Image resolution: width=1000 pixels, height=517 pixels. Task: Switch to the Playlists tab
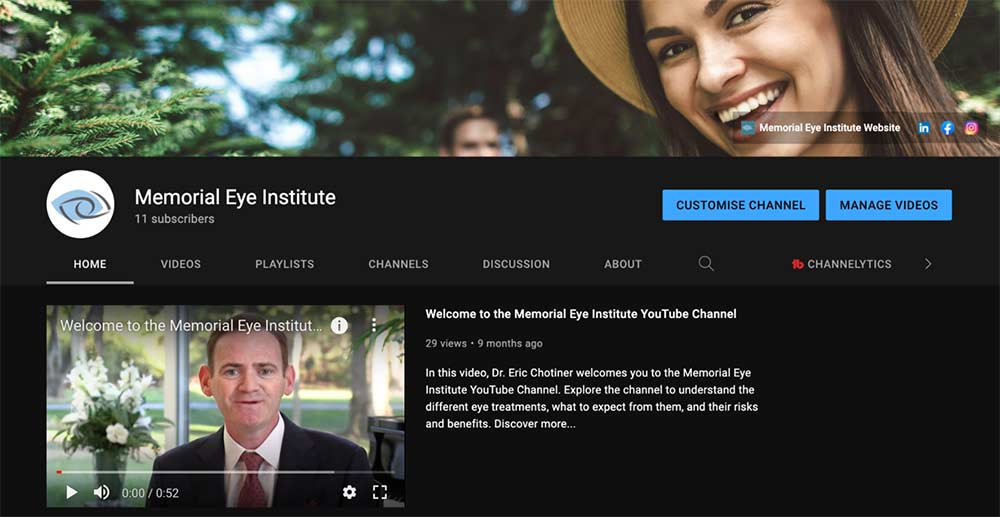[284, 264]
